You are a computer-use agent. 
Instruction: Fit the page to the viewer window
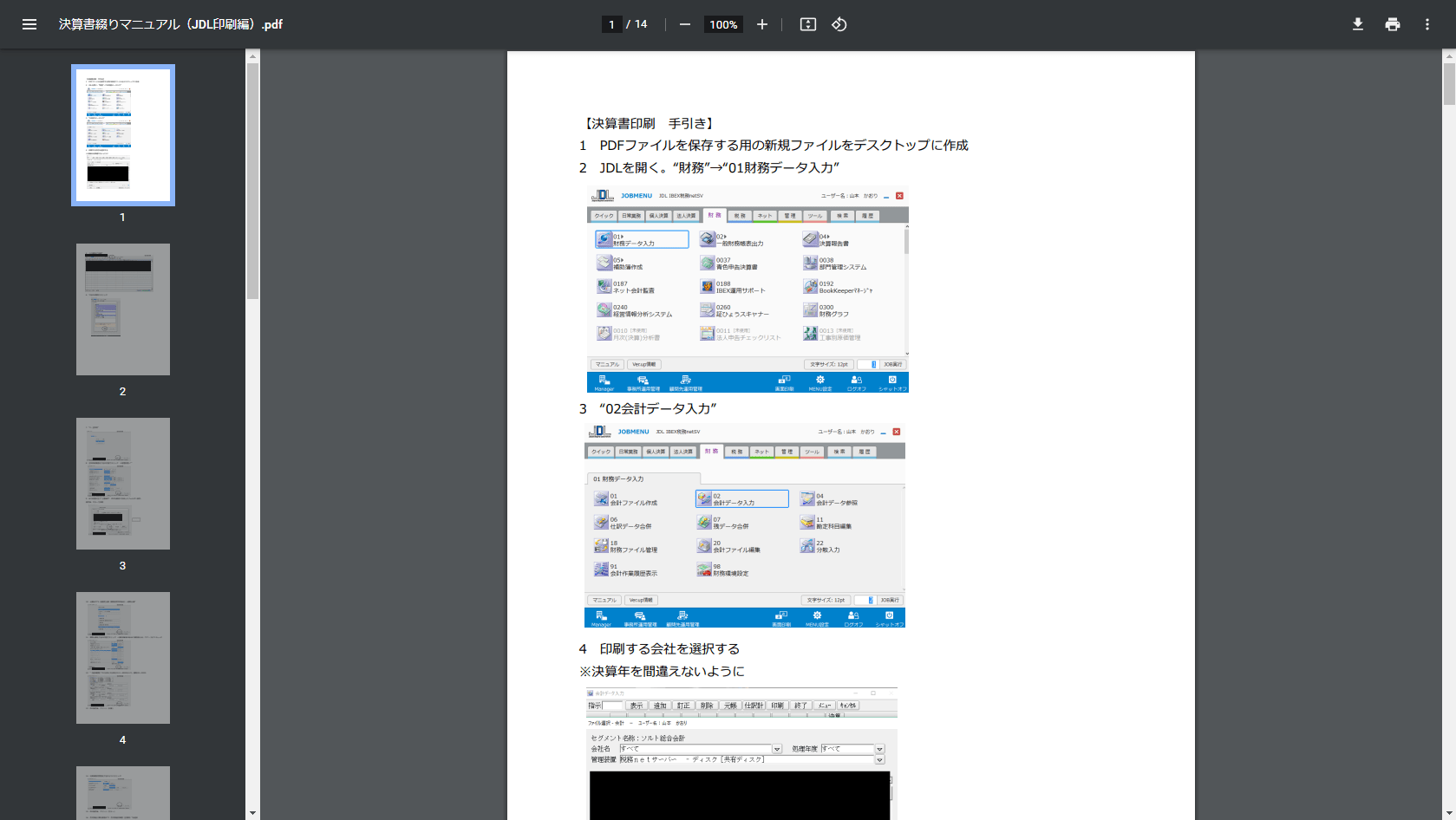807,24
